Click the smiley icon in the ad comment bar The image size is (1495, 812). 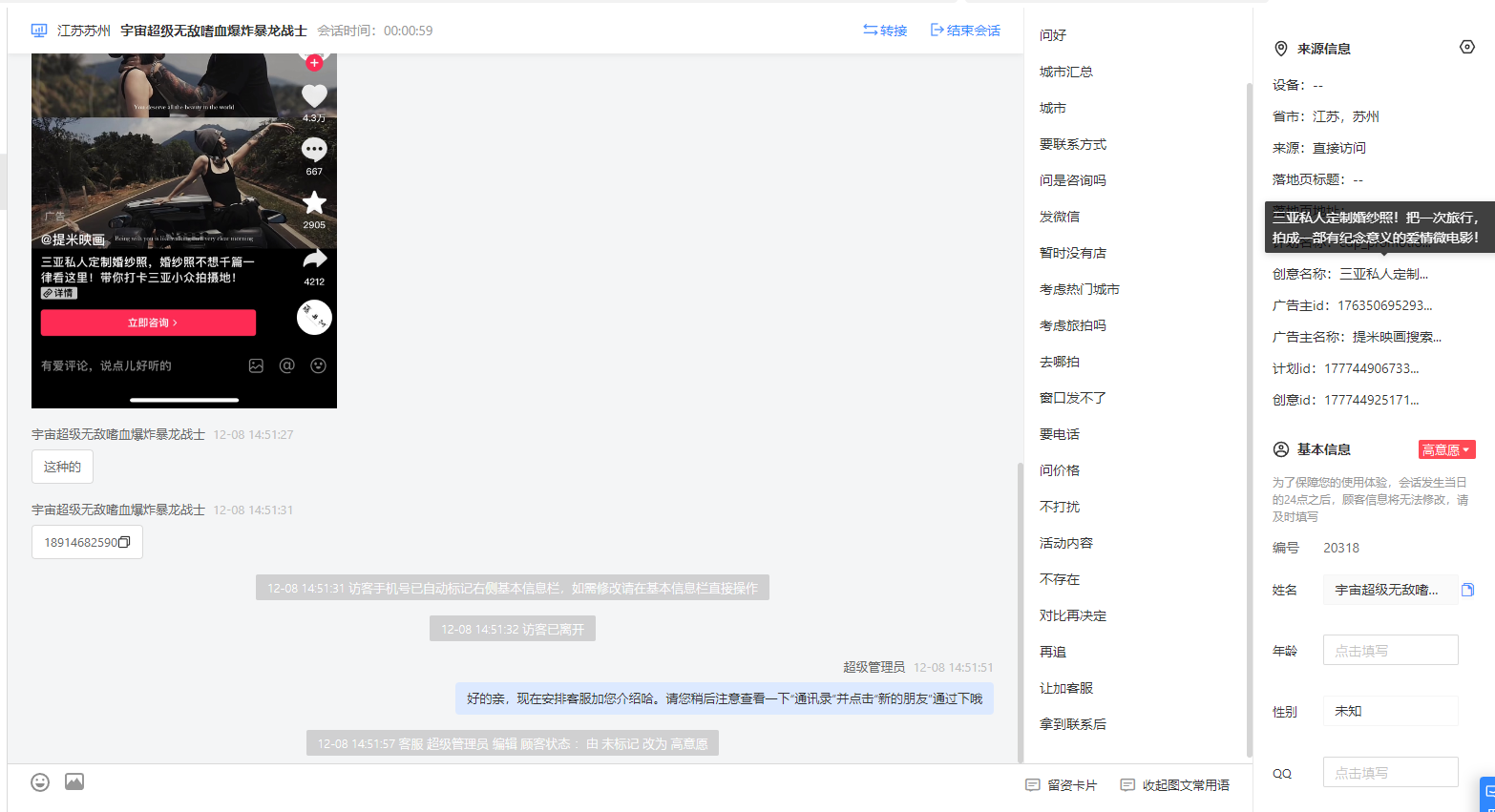pos(319,365)
